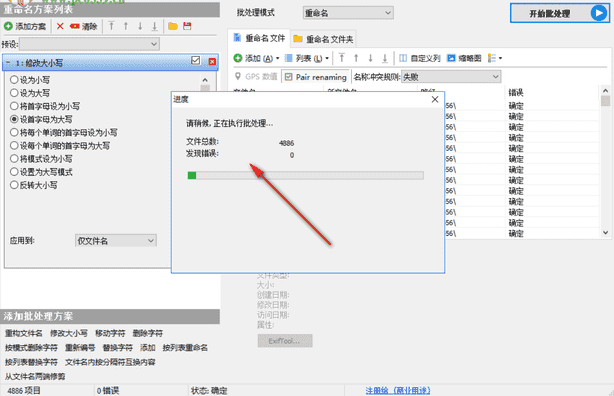Move scheme to bottom in scheme toolbar
This screenshot has height=396, width=614.
tap(155, 26)
